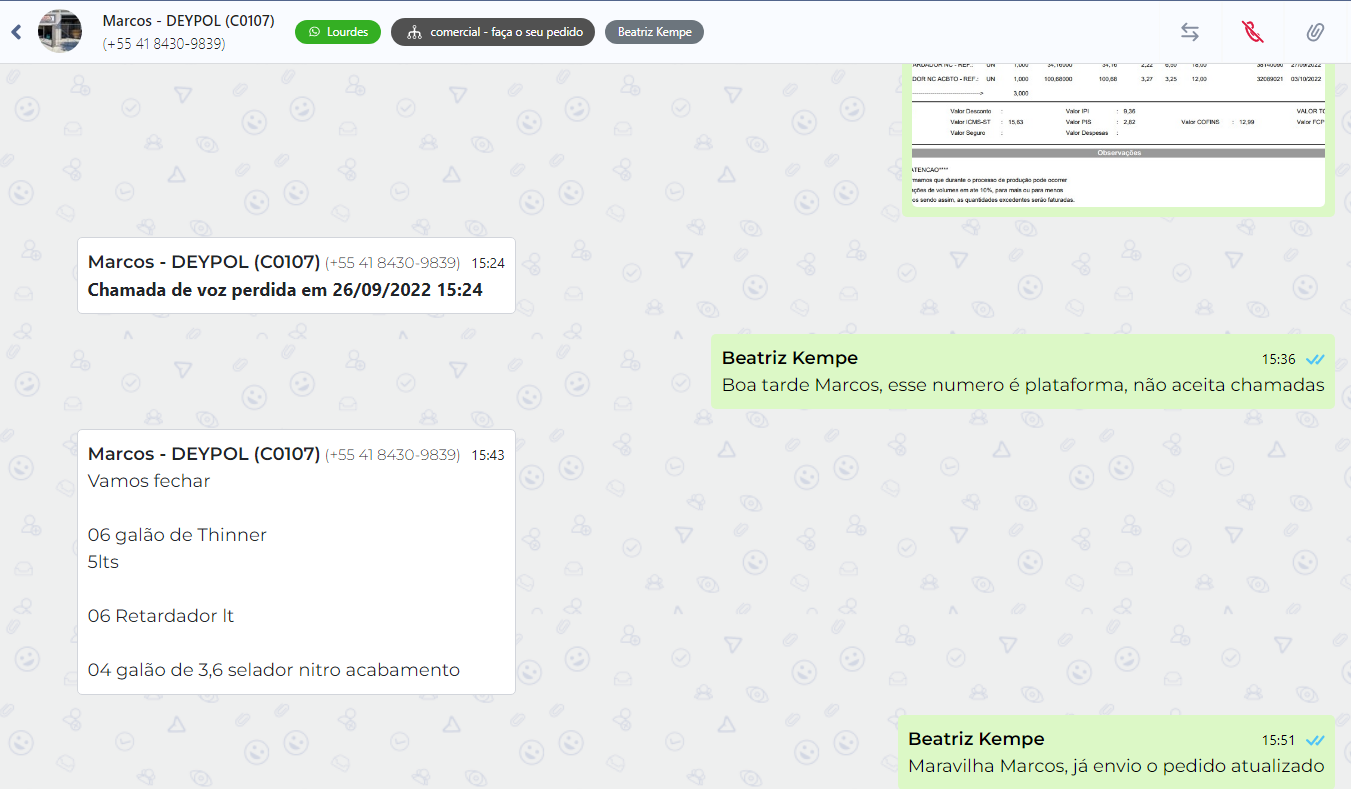Click the phone number in the 15:43 message

click(392, 456)
